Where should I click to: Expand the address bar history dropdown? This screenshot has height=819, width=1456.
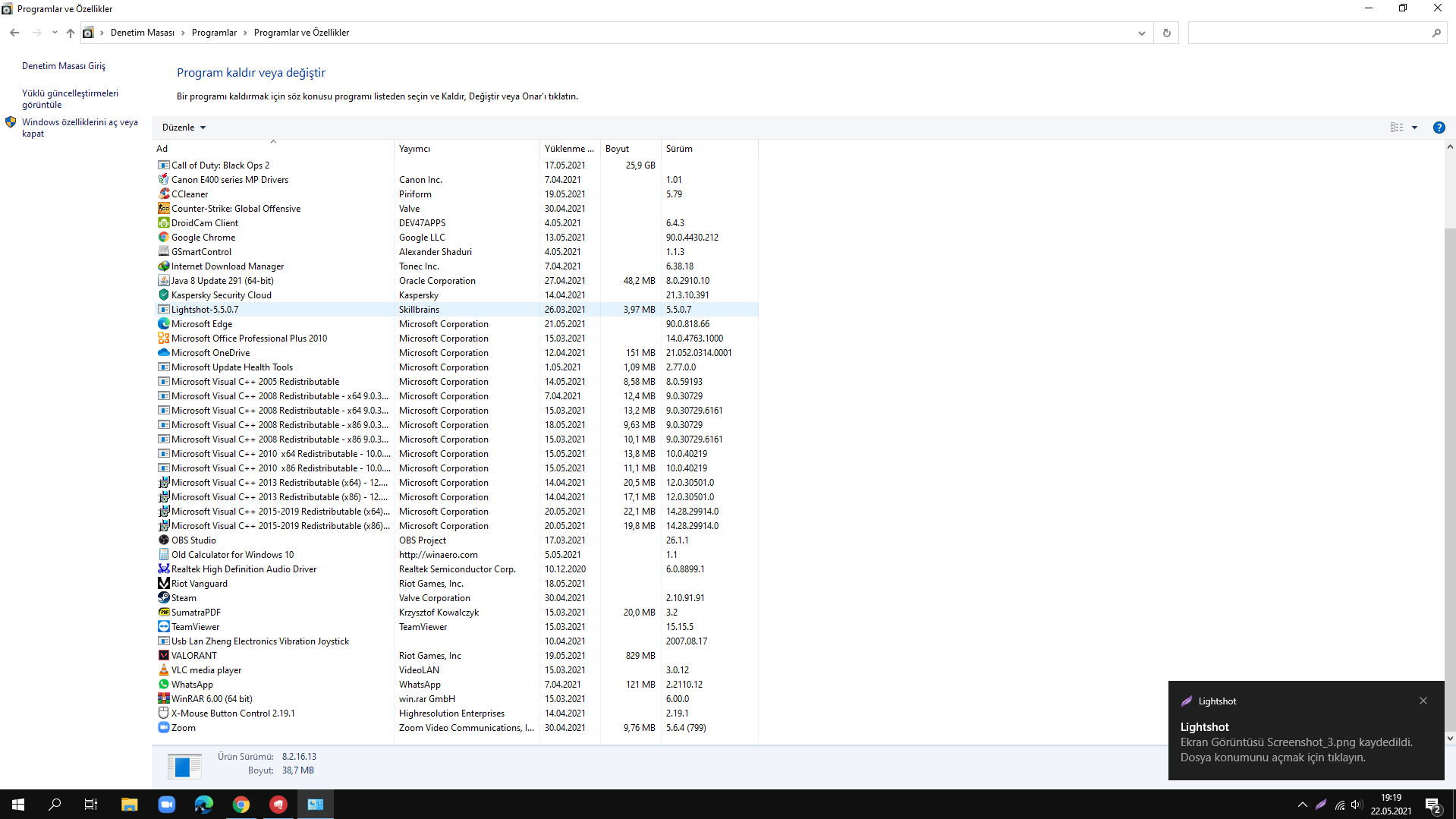[x=1141, y=33]
